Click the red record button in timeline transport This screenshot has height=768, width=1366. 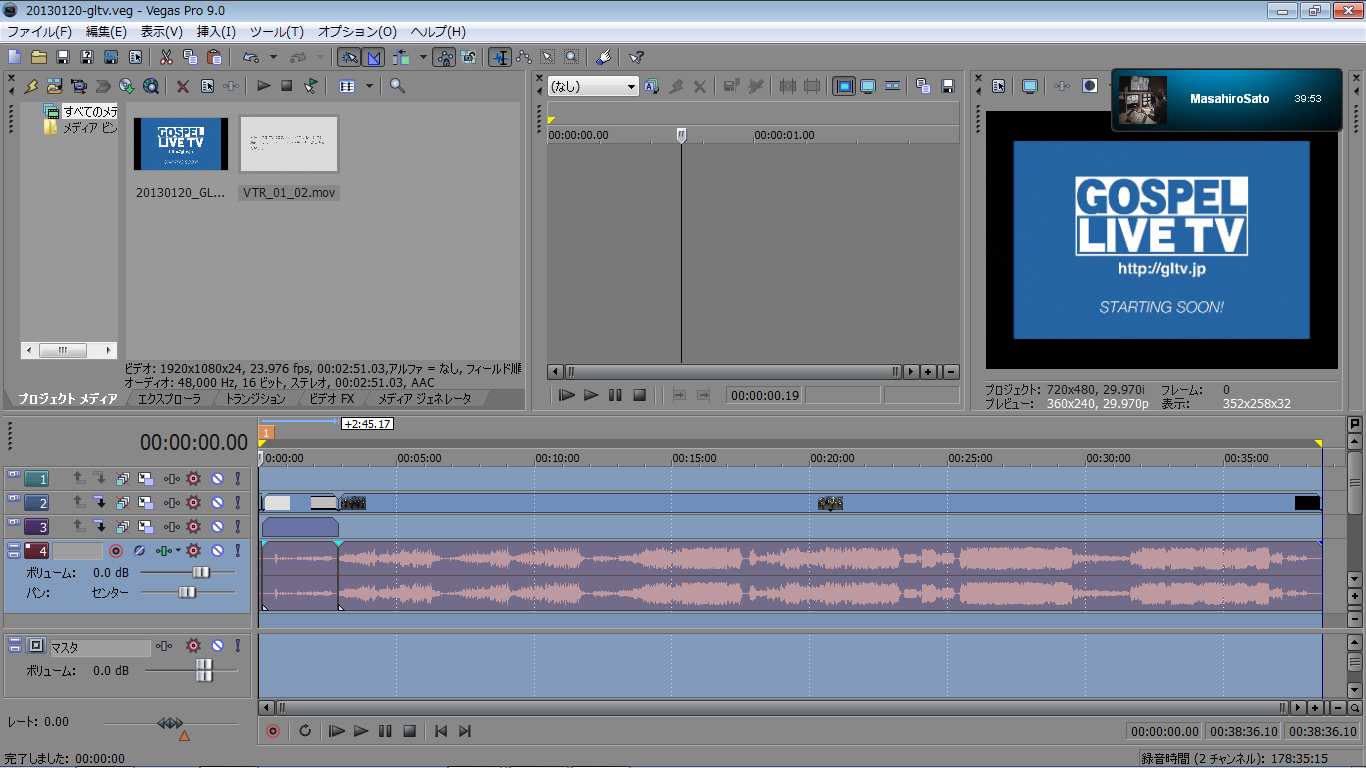pyautogui.click(x=272, y=731)
